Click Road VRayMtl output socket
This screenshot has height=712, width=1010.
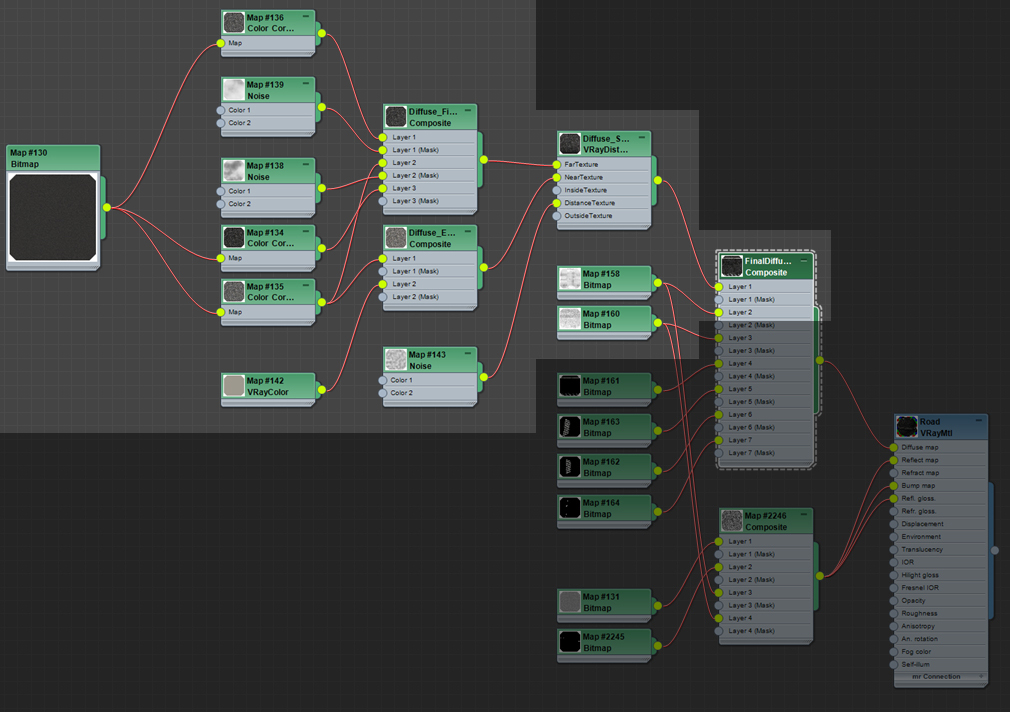[x=995, y=550]
